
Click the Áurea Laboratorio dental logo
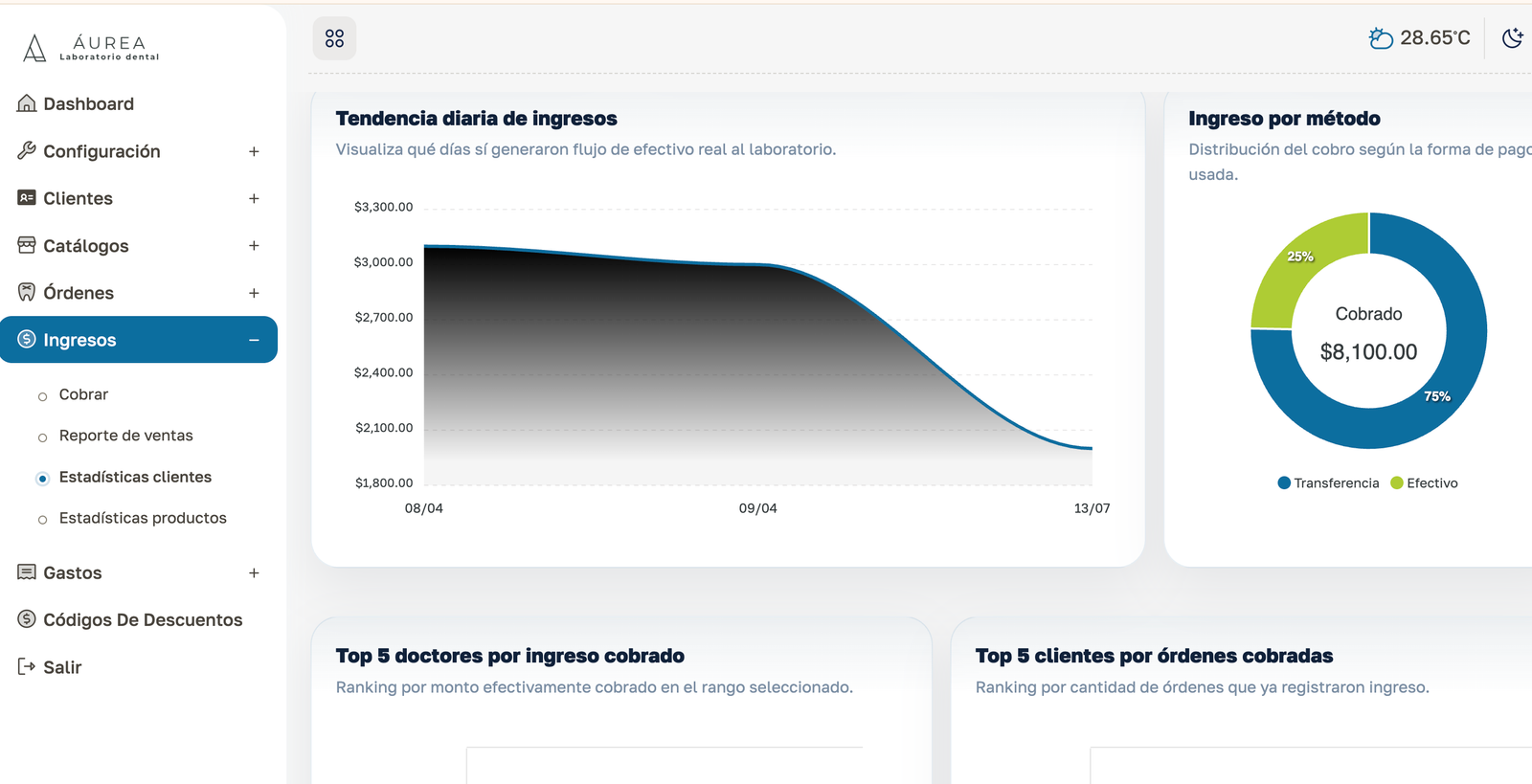click(91, 48)
